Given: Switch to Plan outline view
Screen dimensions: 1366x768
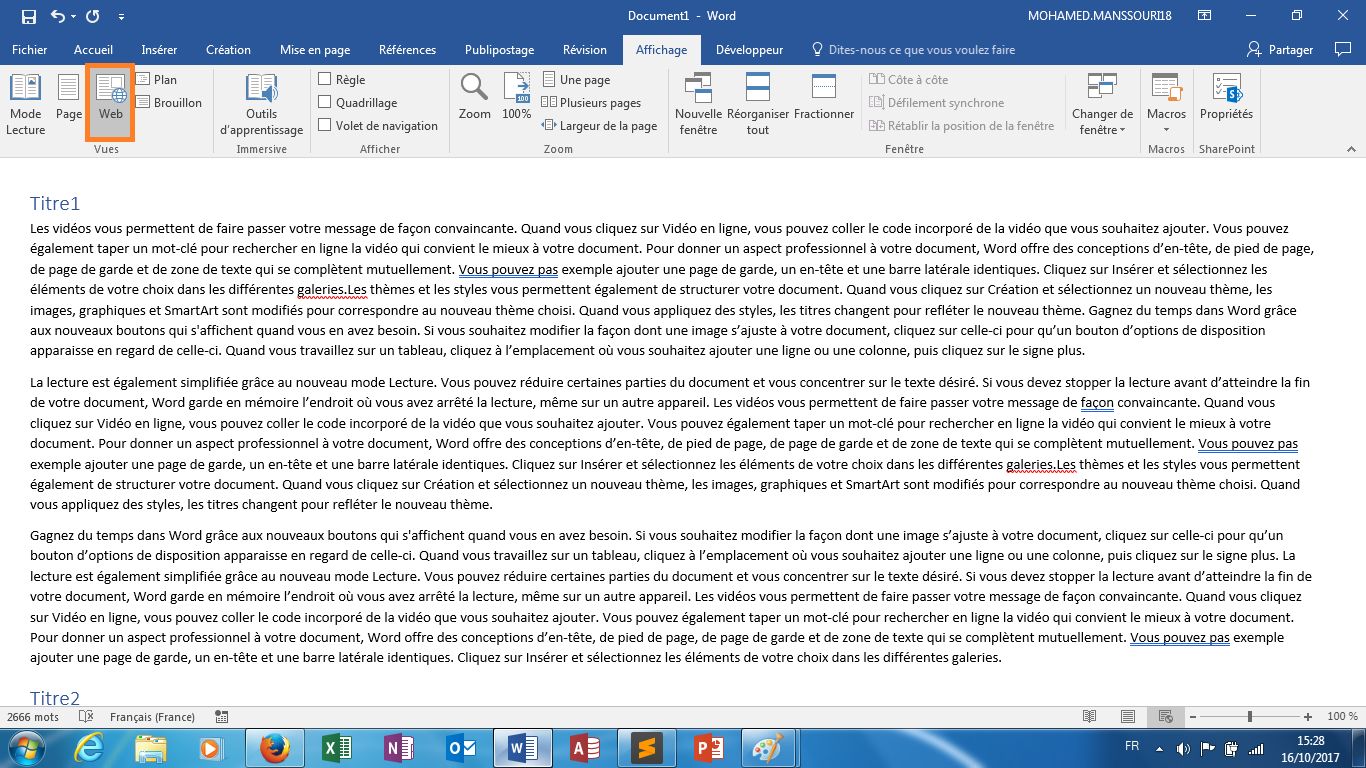Looking at the screenshot, I should coord(156,80).
